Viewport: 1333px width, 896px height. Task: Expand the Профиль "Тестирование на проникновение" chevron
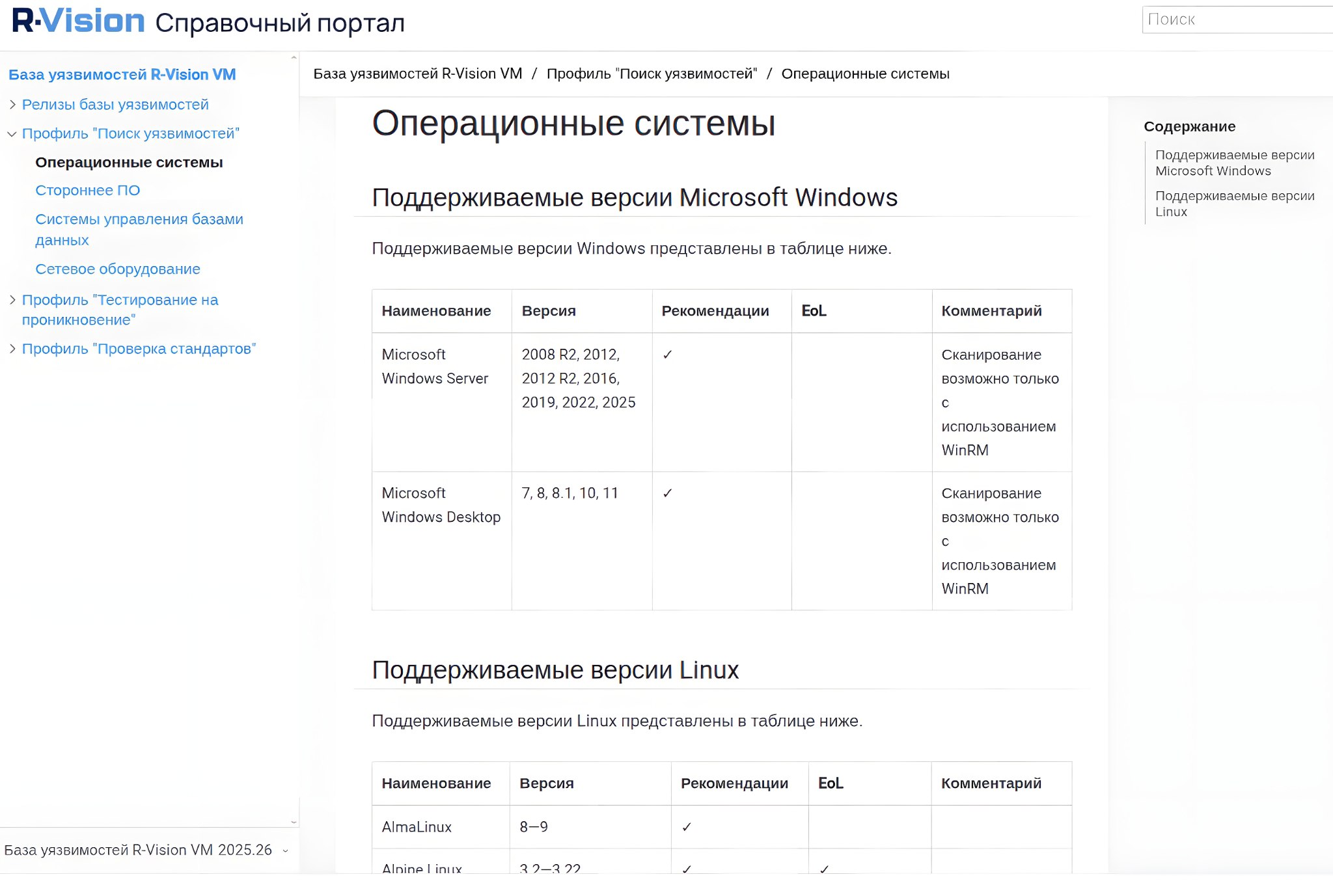point(12,300)
